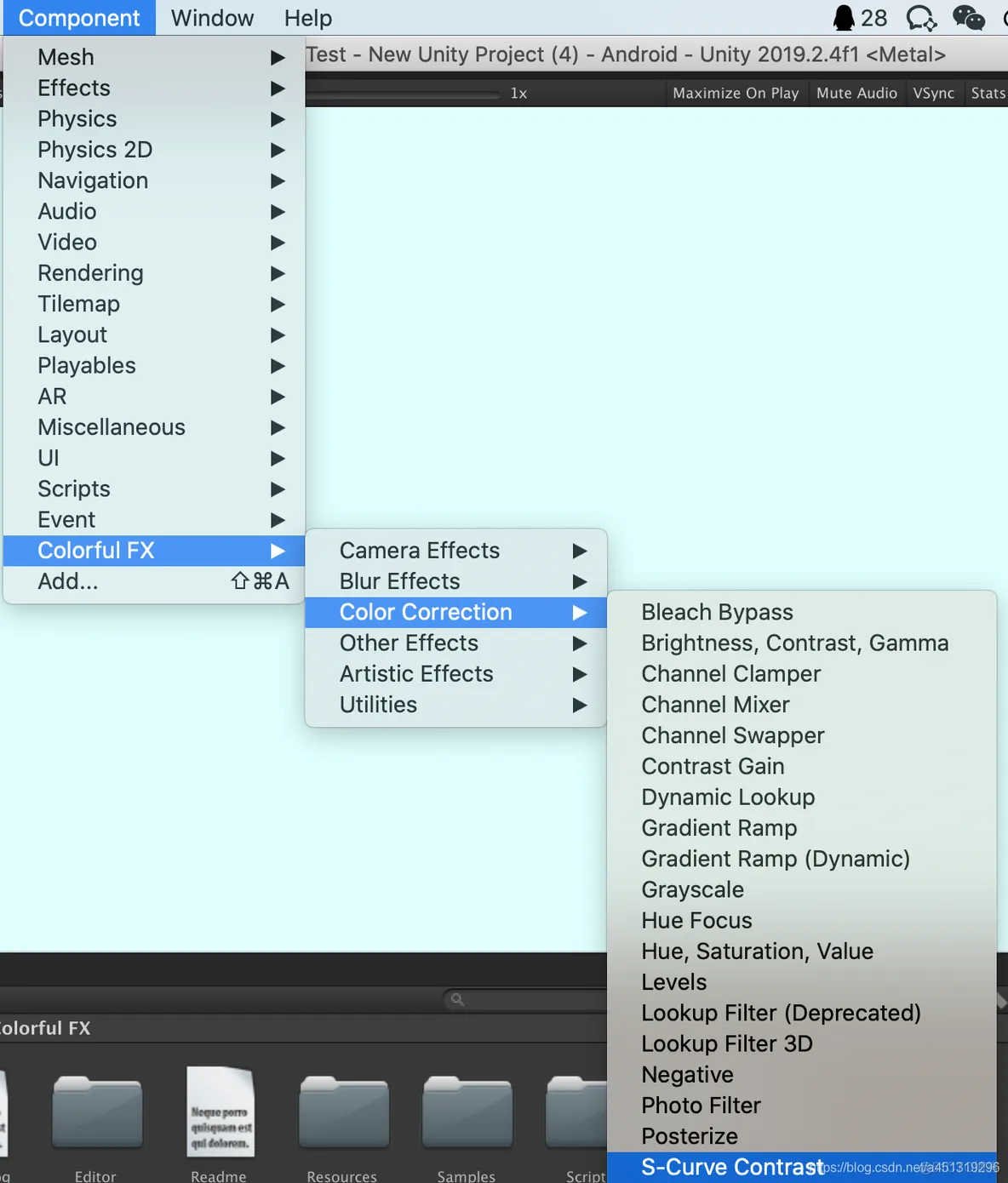The height and width of the screenshot is (1183, 1008).
Task: Open the Playables submenu entry
Action: (154, 365)
